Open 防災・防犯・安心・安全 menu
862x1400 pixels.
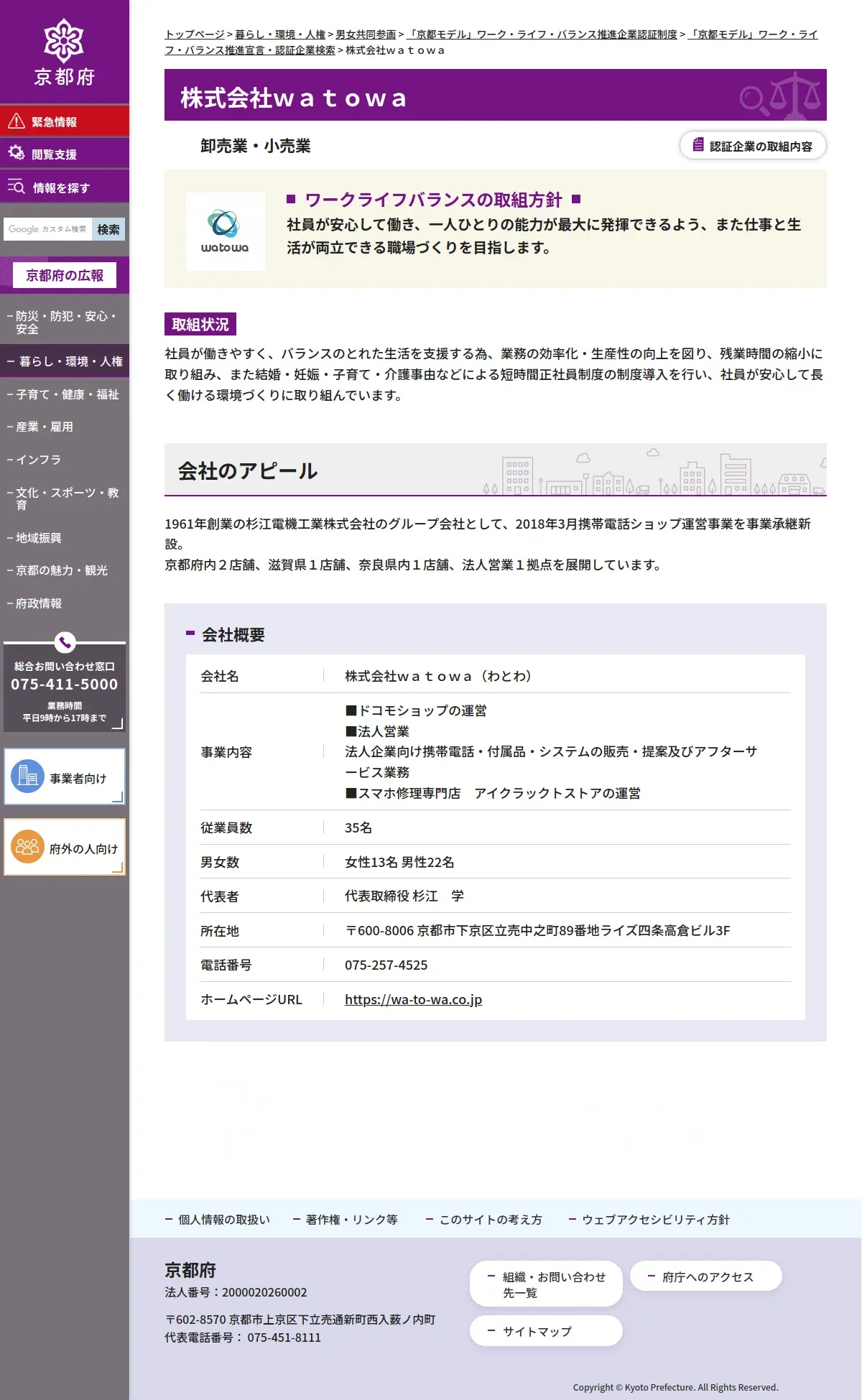tap(65, 323)
